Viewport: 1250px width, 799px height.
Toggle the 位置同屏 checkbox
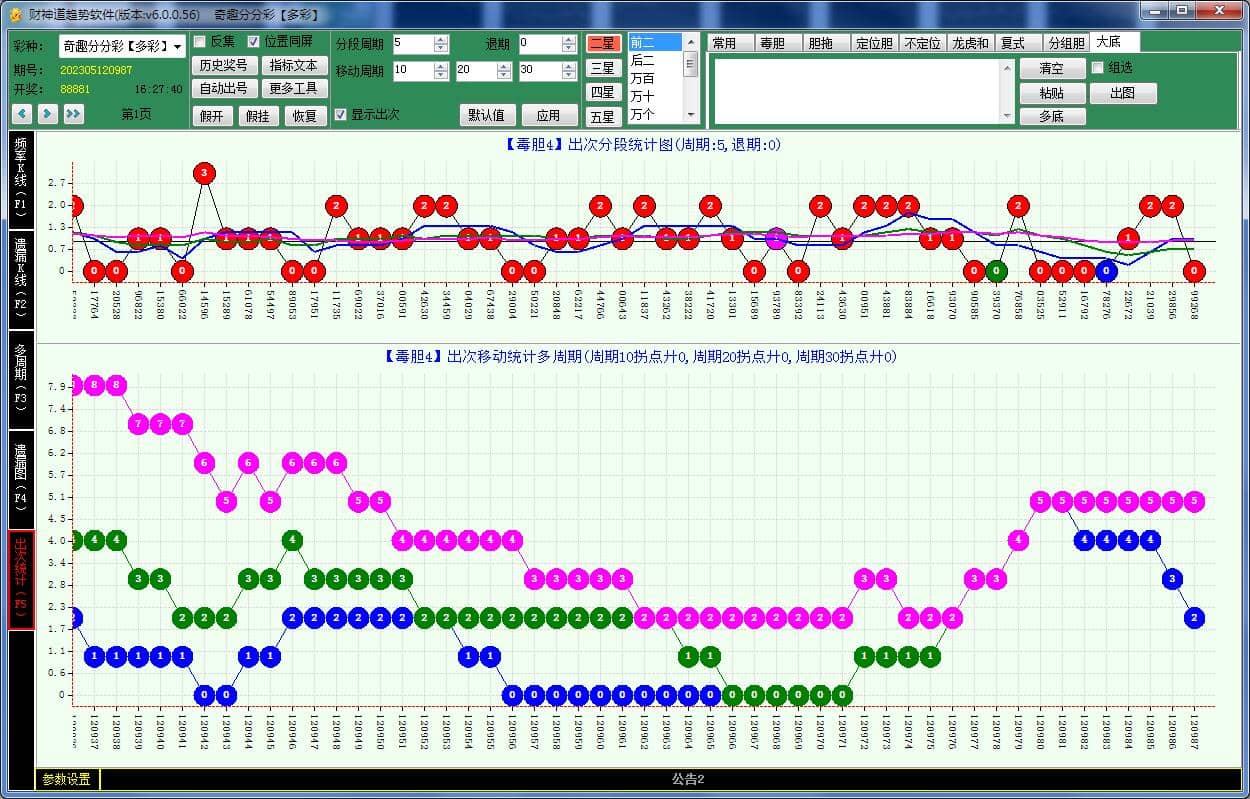[254, 42]
